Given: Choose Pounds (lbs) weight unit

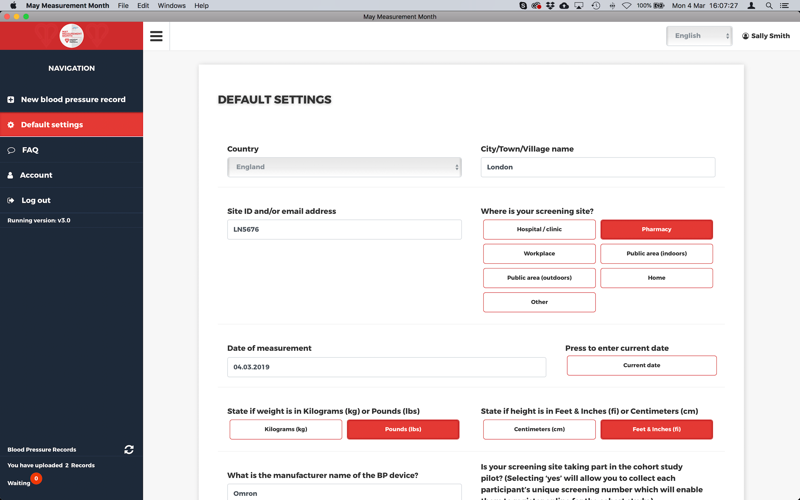Looking at the screenshot, I should 403,429.
